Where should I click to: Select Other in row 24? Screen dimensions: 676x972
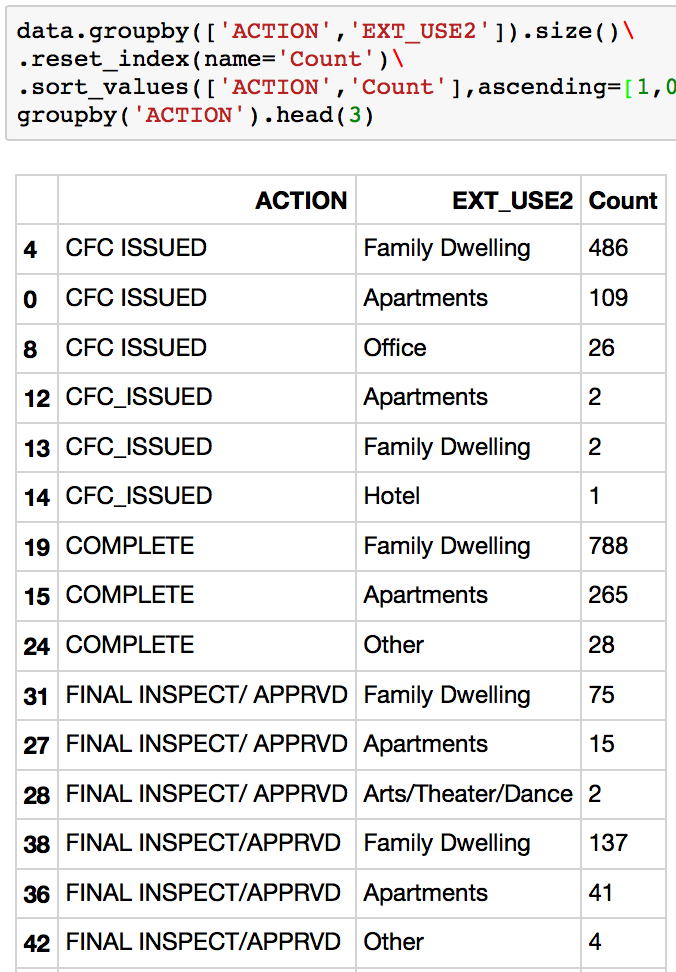[x=393, y=645]
